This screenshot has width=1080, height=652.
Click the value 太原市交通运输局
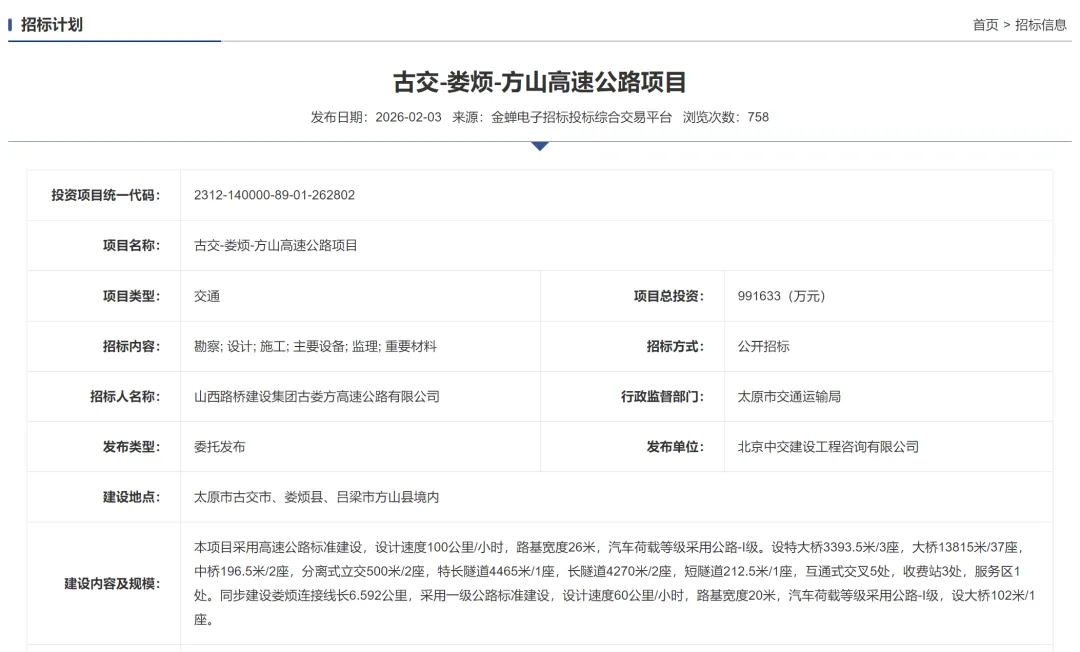(789, 397)
